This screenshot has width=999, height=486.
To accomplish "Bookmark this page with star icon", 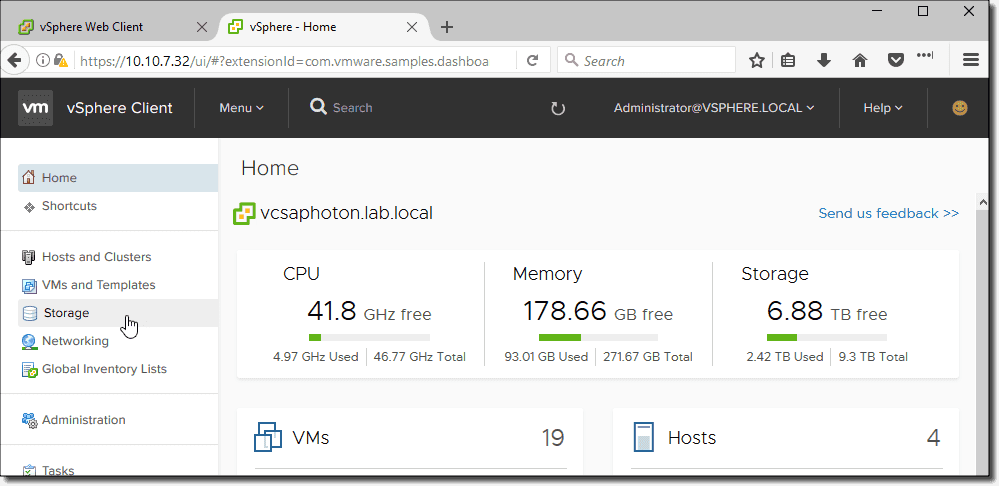I will pyautogui.click(x=756, y=61).
